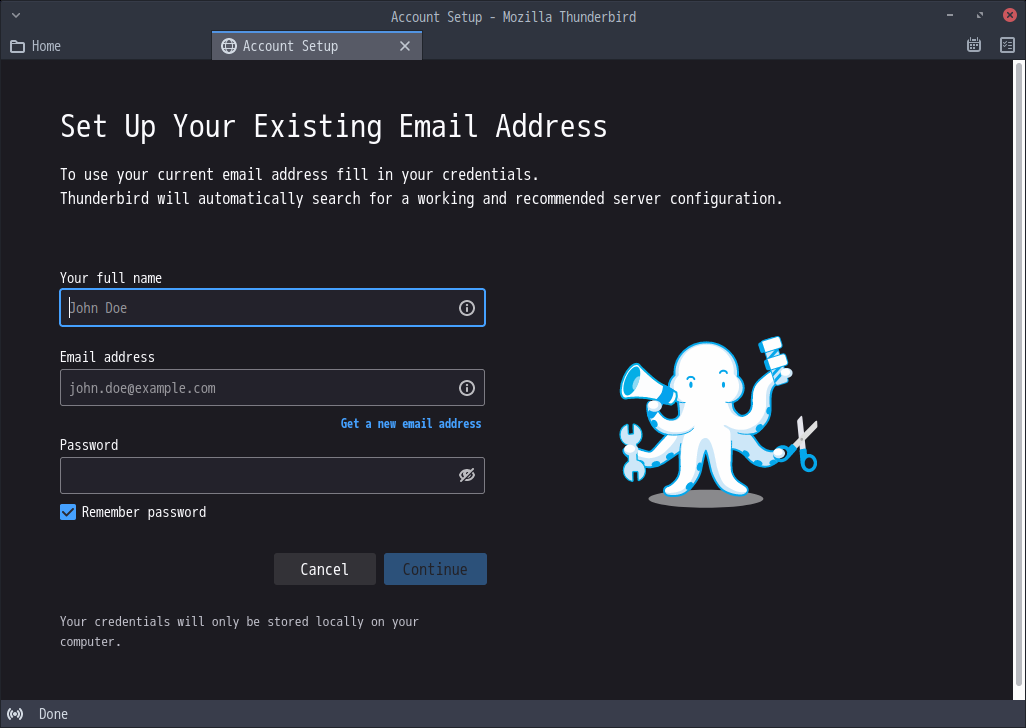Viewport: 1026px width, 728px height.
Task: Click the info icon in full name field
Action: pos(467,308)
